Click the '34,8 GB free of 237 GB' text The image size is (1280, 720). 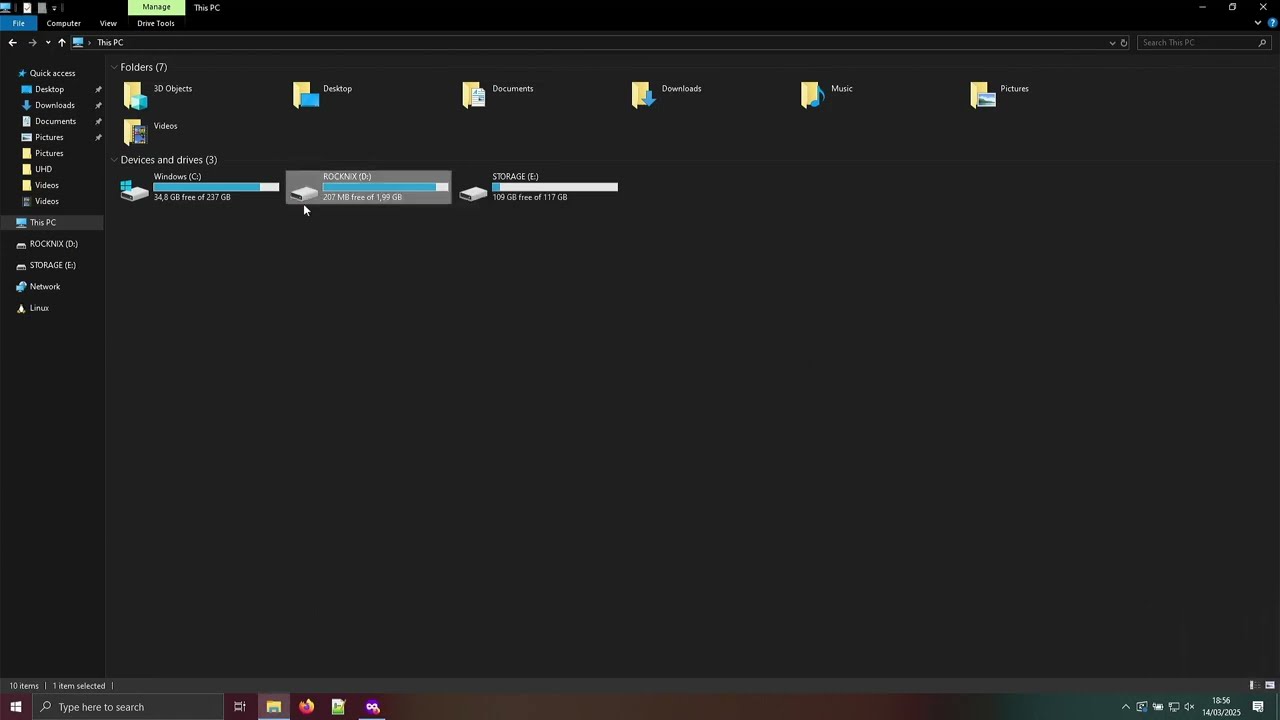click(x=192, y=197)
